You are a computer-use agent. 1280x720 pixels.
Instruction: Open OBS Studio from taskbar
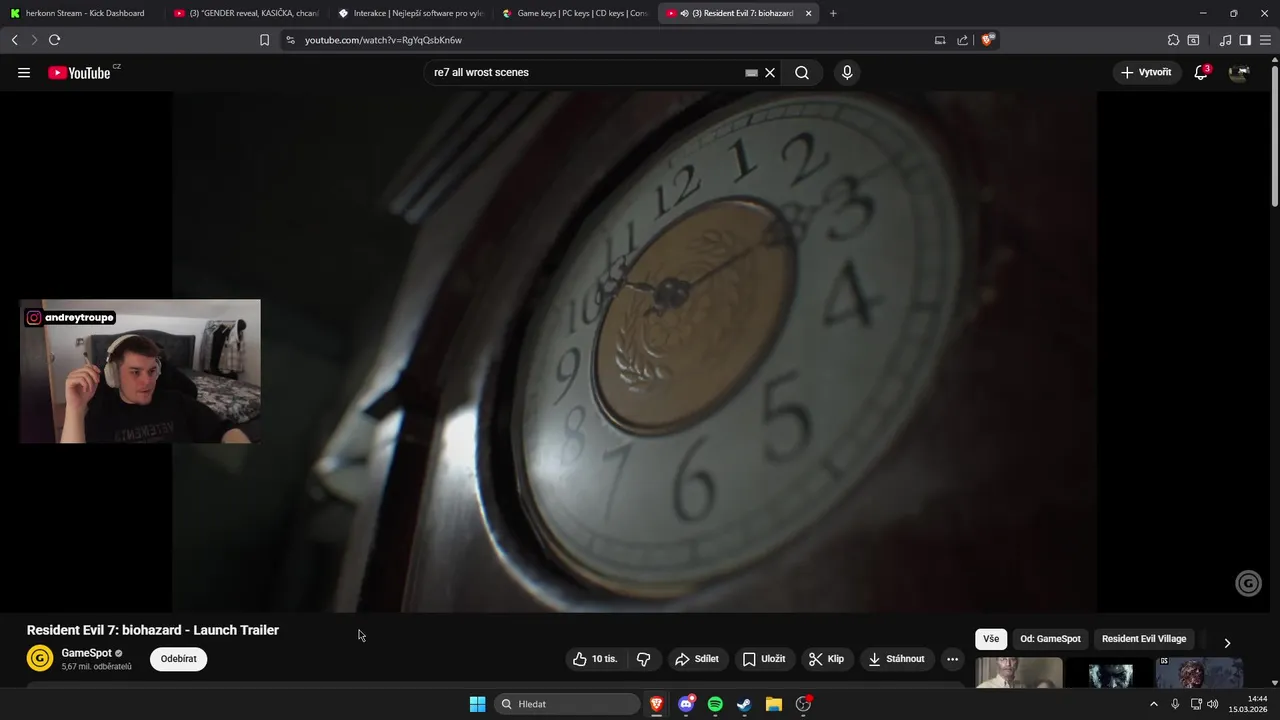(803, 704)
